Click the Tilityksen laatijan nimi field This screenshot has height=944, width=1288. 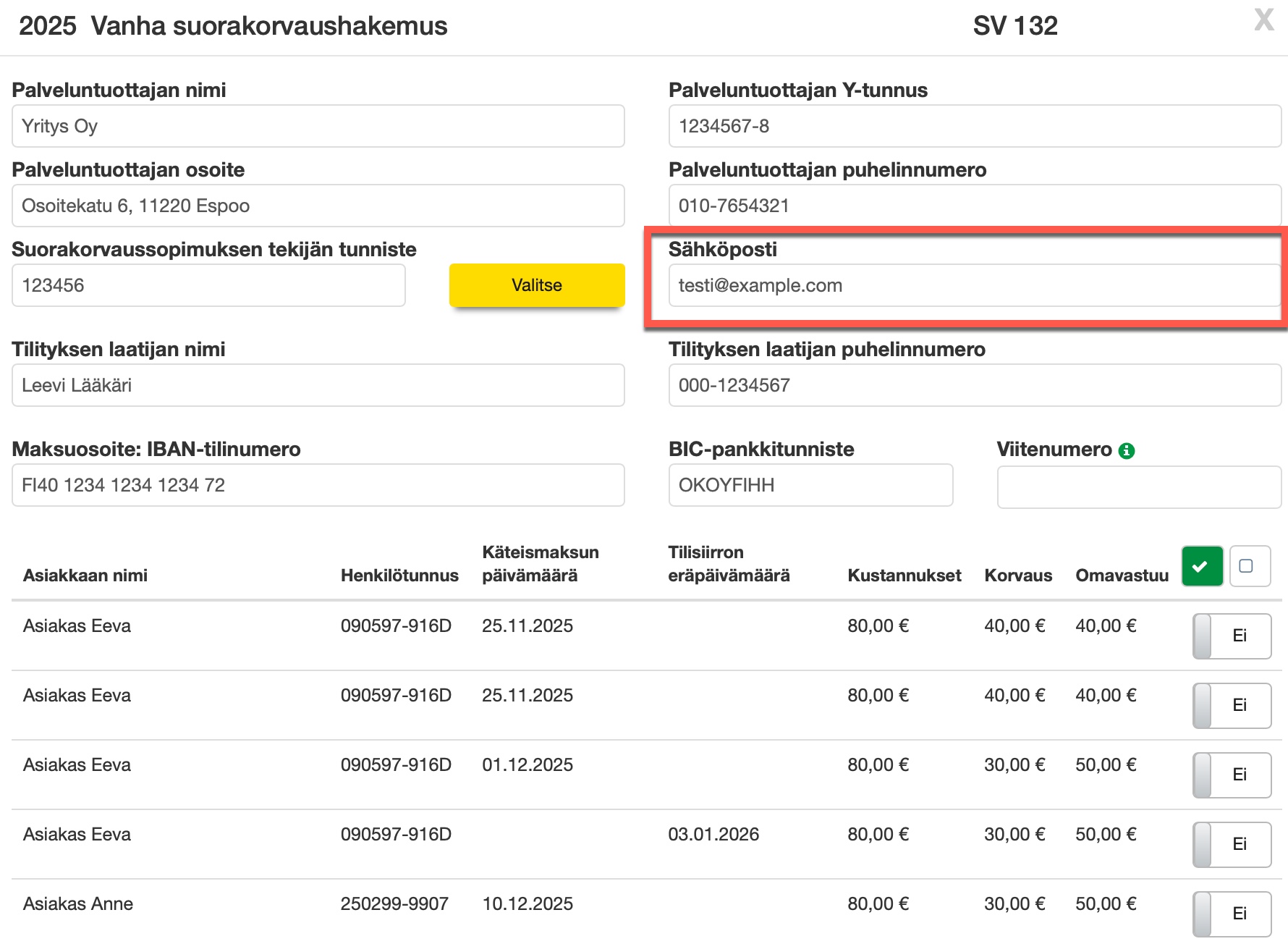pos(318,386)
